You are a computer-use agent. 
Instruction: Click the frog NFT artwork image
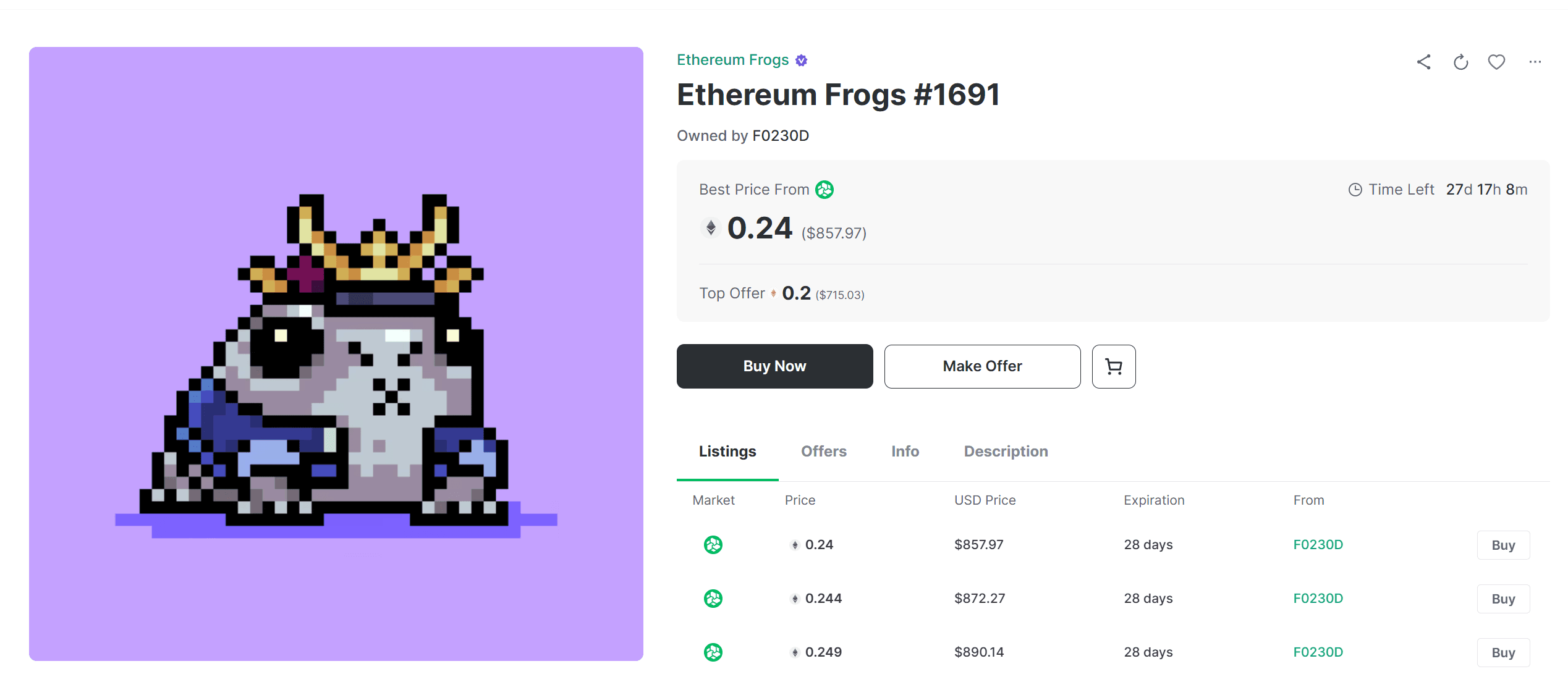click(336, 354)
